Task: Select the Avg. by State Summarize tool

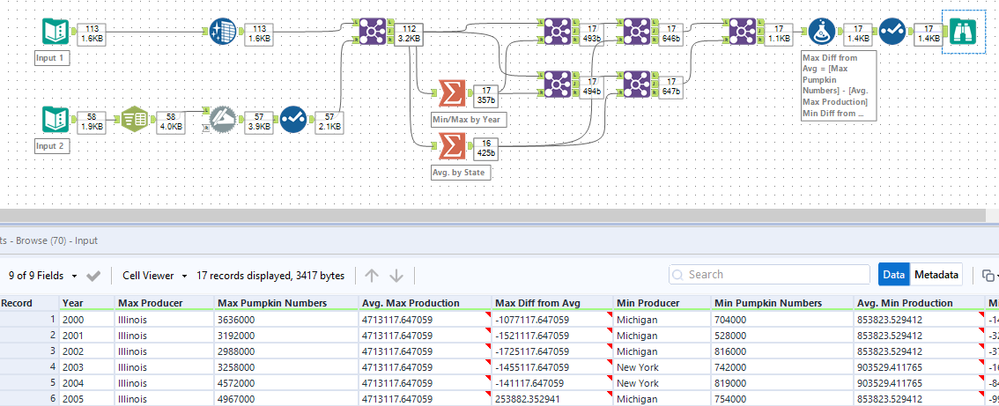Action: tap(451, 147)
